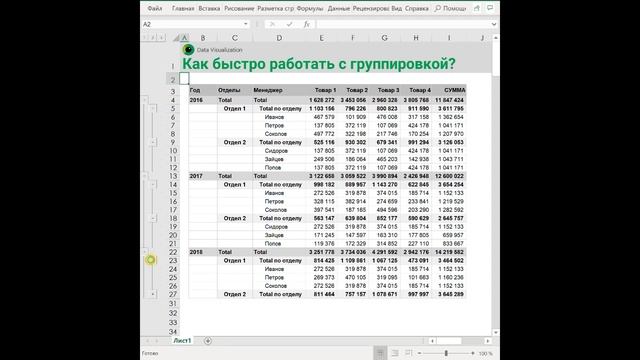
Task: Click outline level 2 button
Action: click(x=153, y=38)
